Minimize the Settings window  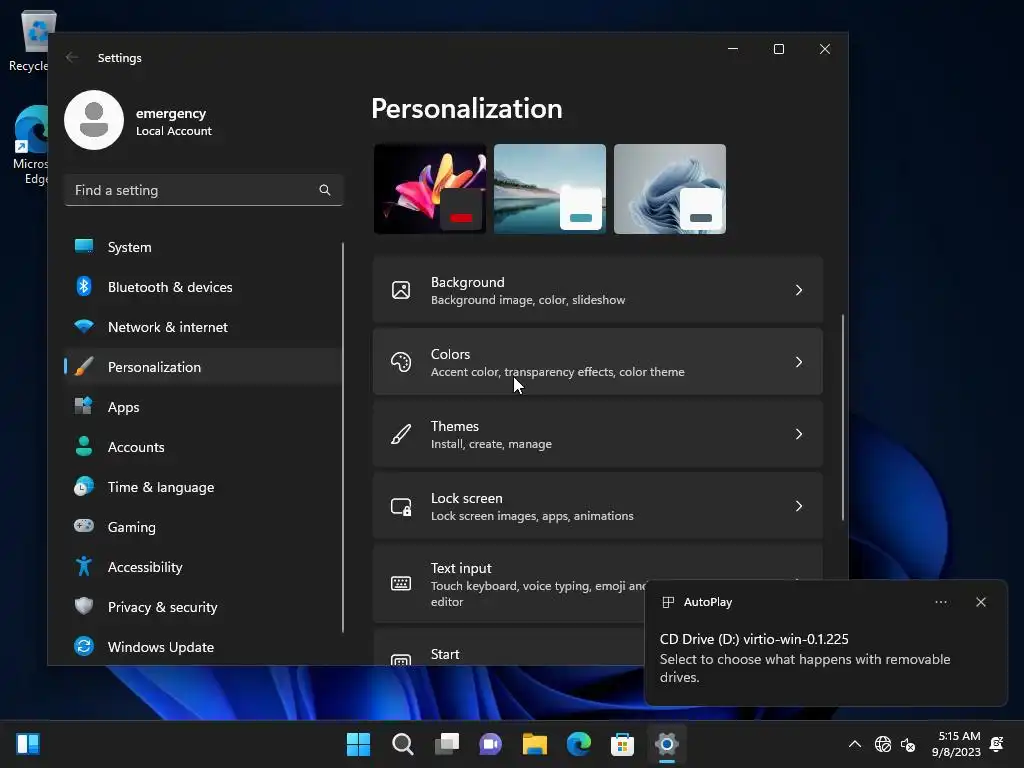point(733,49)
